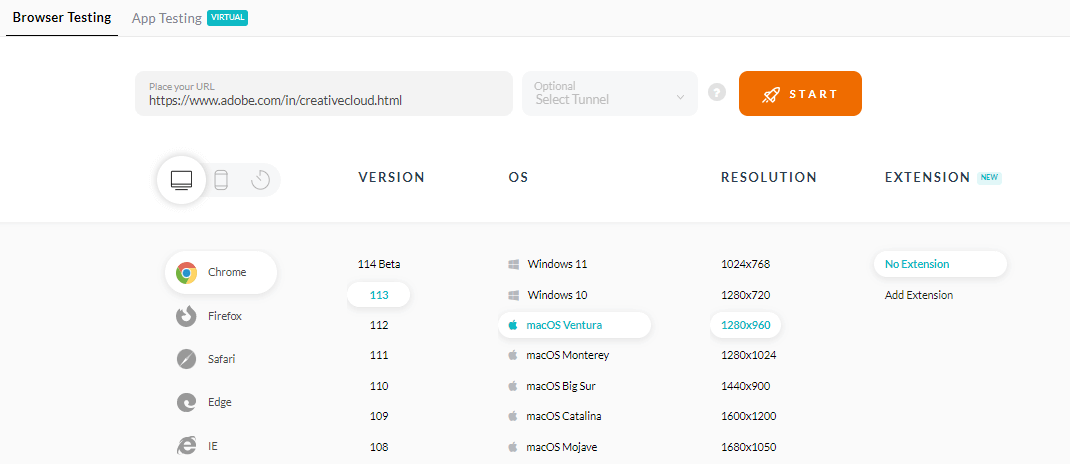Choose Chrome version 111

coord(379,356)
